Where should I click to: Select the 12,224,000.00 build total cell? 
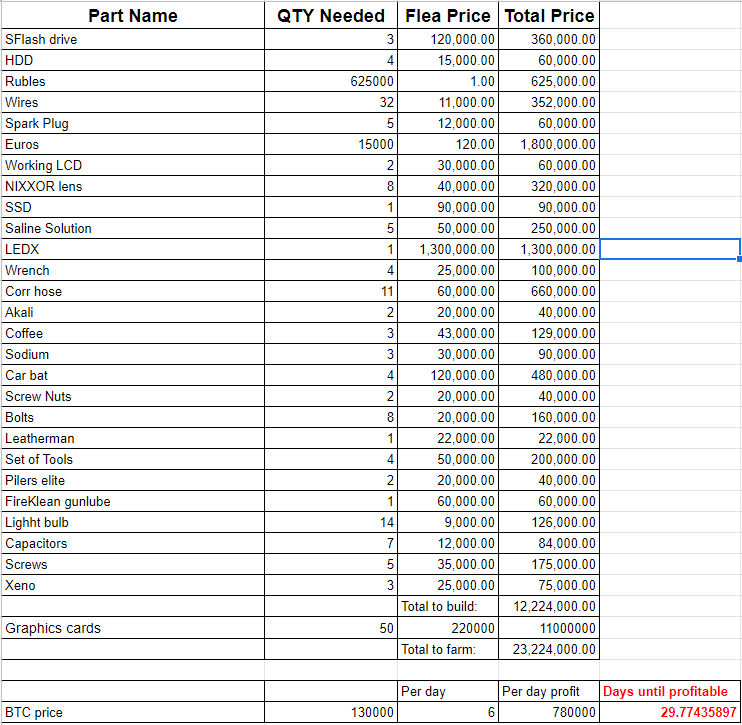coord(549,606)
